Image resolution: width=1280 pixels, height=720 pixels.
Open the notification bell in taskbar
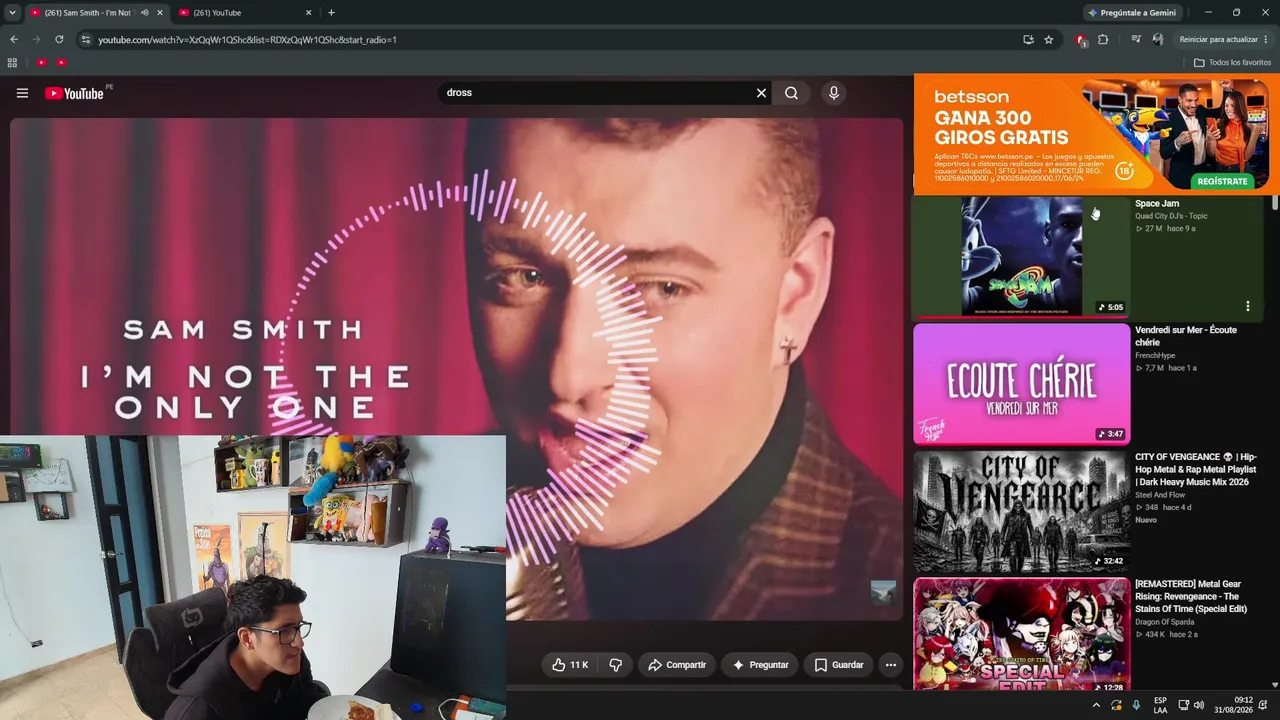coord(1264,706)
